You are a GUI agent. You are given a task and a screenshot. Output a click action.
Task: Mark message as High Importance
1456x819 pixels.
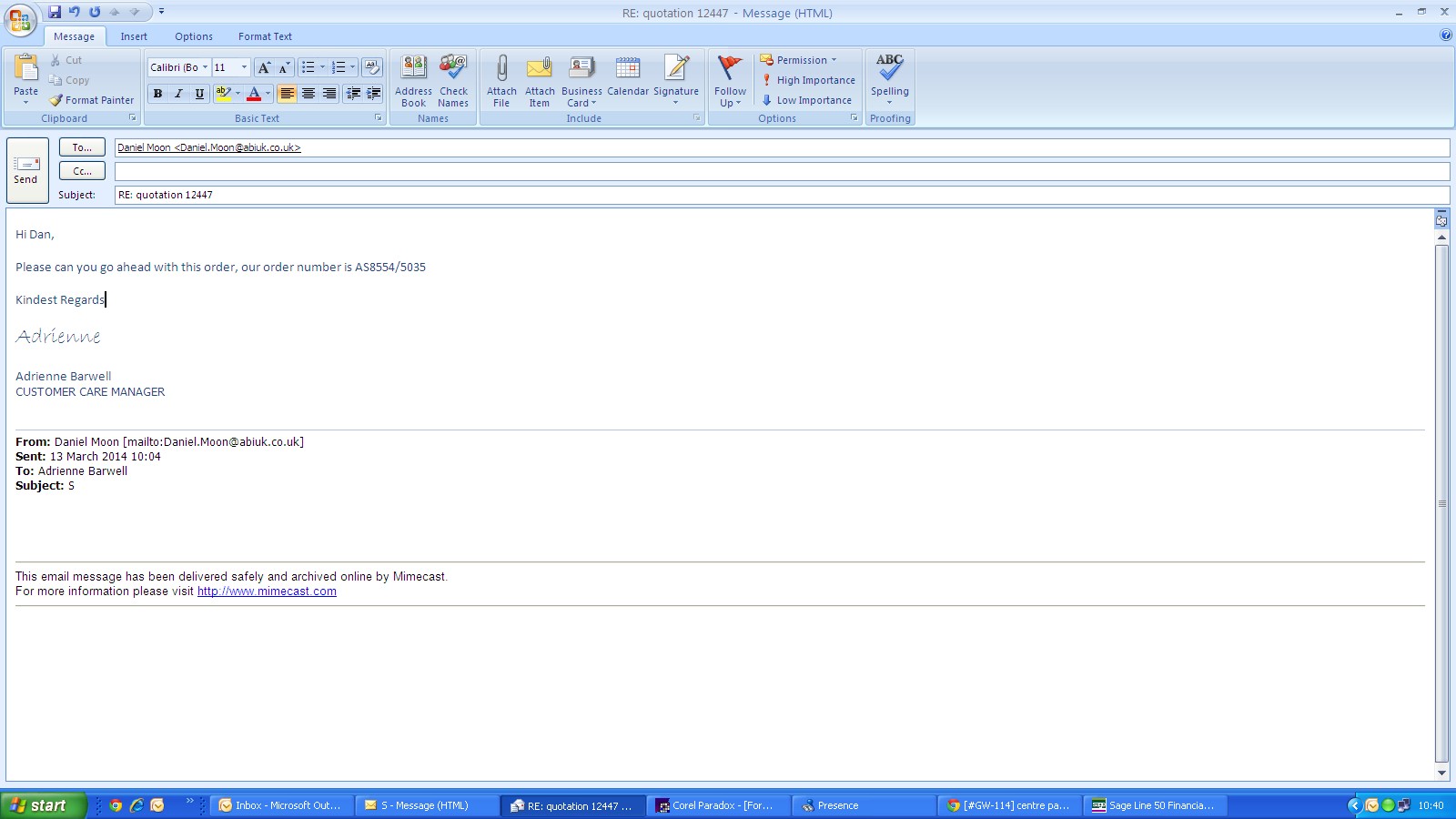tap(808, 80)
